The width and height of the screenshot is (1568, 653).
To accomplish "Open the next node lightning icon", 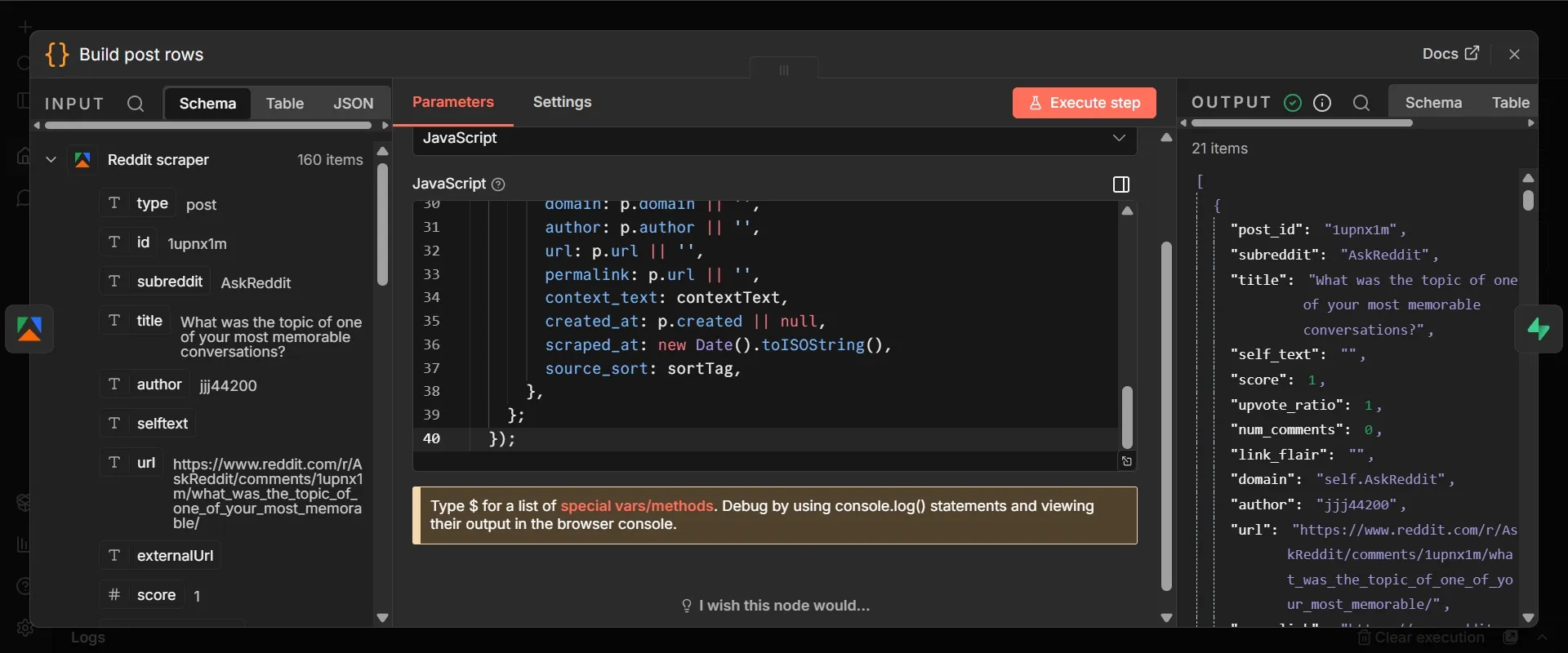I will (1539, 329).
